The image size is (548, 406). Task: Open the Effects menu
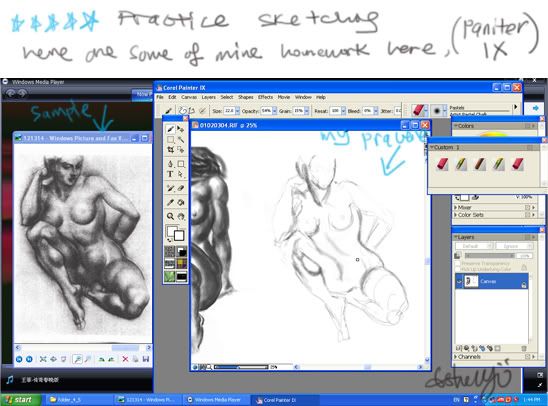pyautogui.click(x=266, y=97)
